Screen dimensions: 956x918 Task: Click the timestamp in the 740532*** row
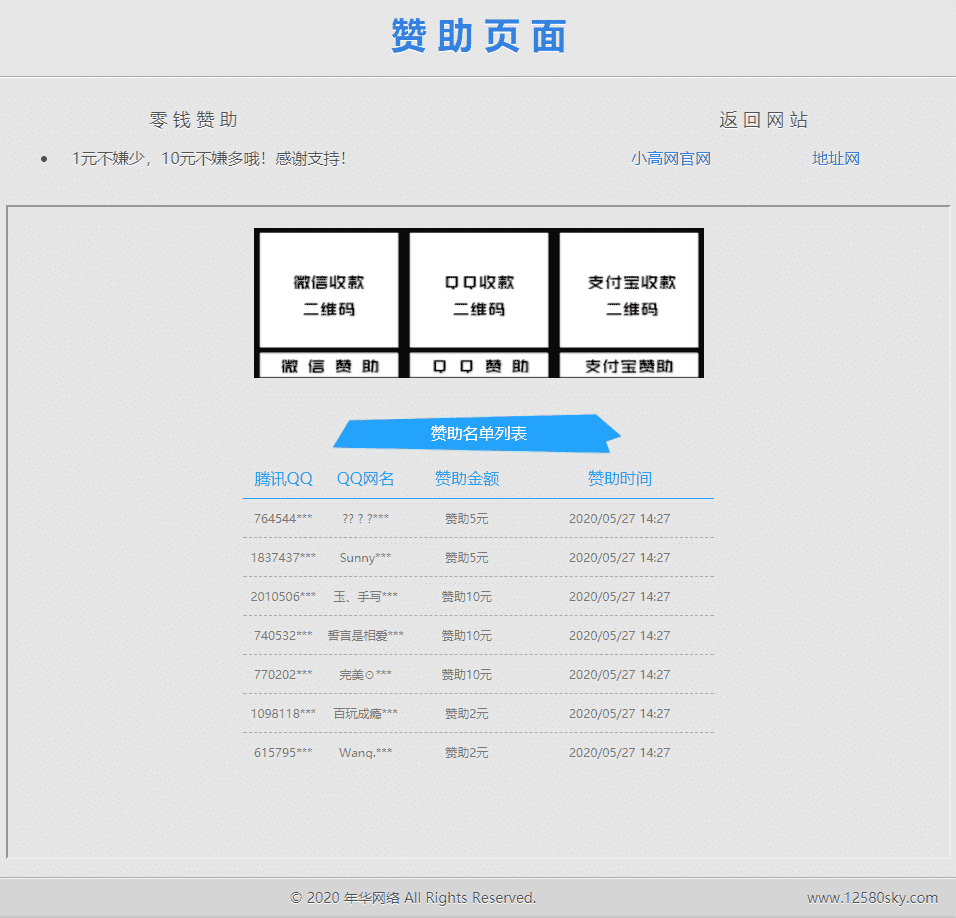619,636
